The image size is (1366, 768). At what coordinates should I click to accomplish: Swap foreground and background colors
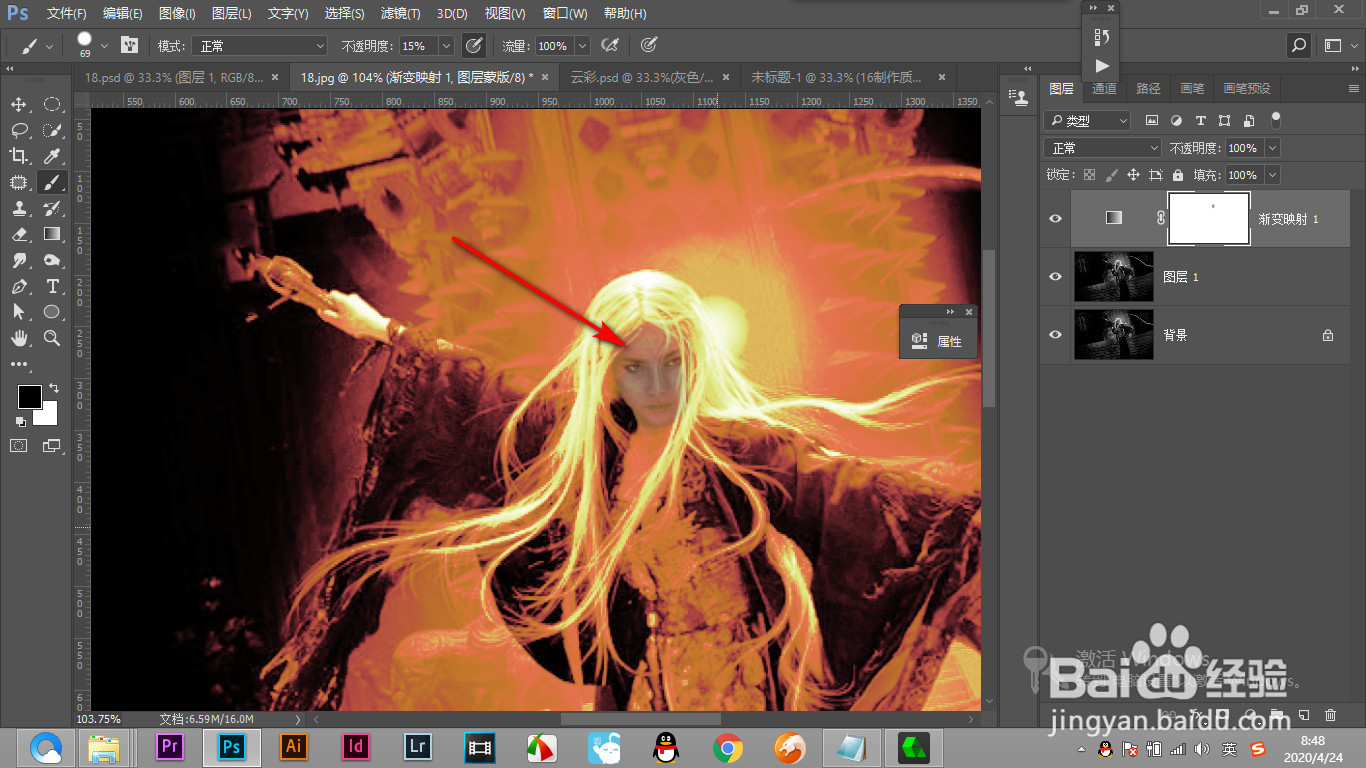(54, 388)
